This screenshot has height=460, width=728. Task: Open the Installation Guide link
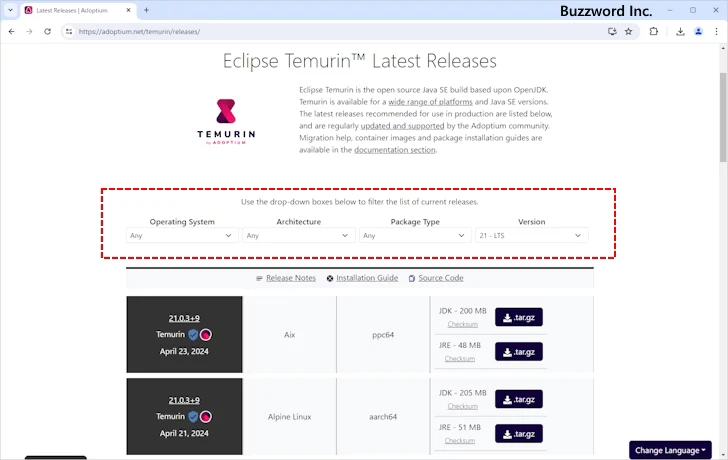coord(367,278)
